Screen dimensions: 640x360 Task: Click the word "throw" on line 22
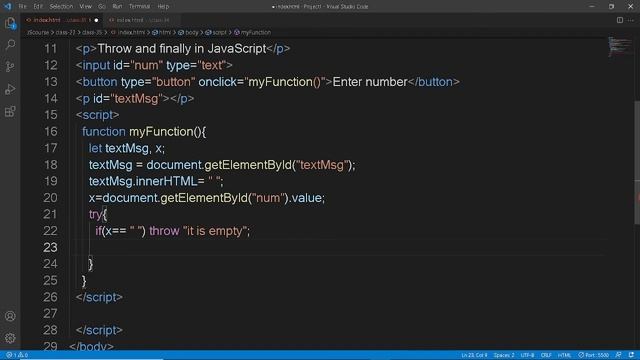pos(164,231)
